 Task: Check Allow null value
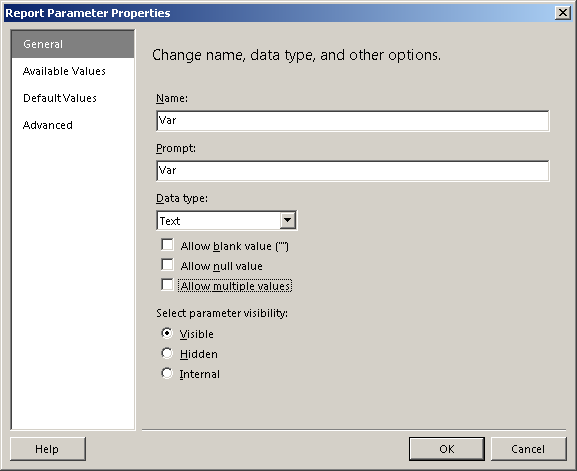click(167, 265)
